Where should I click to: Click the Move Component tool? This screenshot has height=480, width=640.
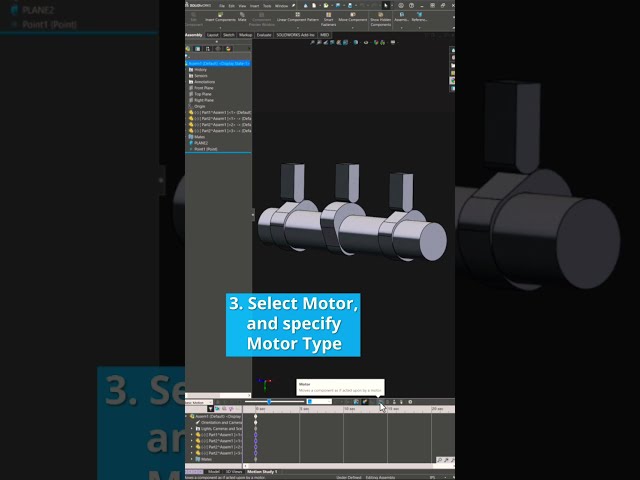click(353, 17)
